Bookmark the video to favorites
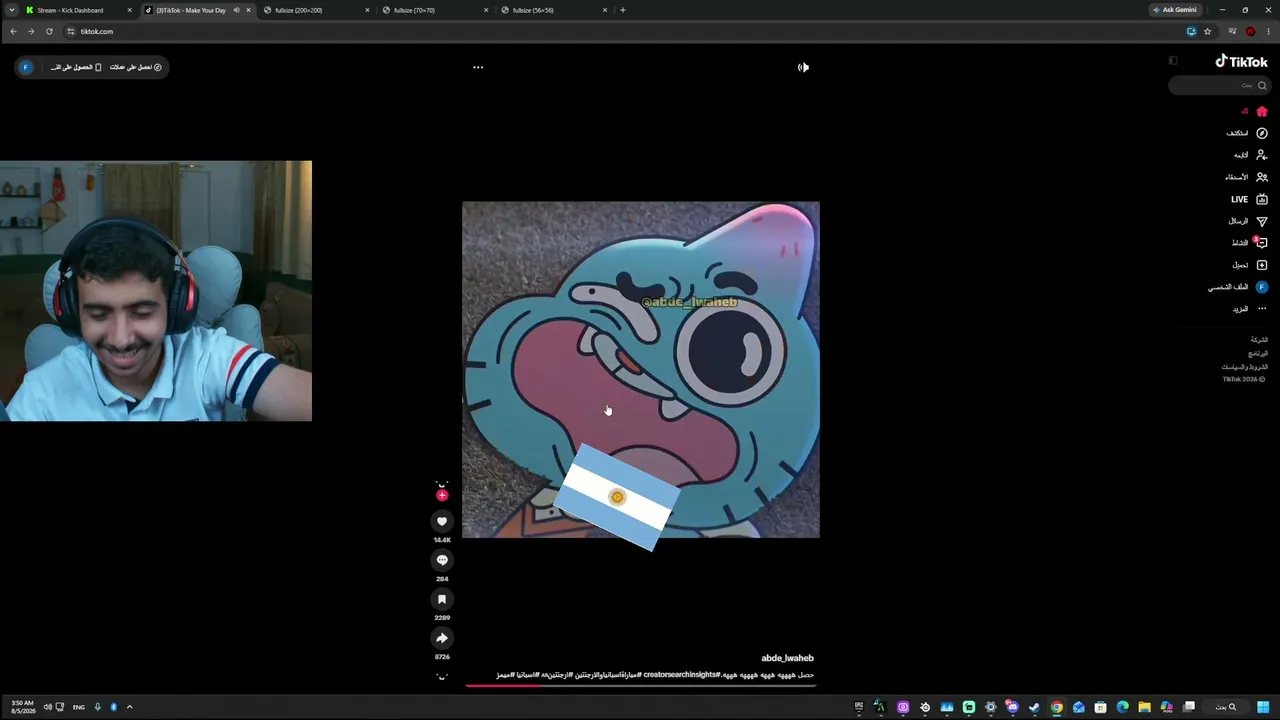Screen dimensions: 1280x720 click(442, 599)
